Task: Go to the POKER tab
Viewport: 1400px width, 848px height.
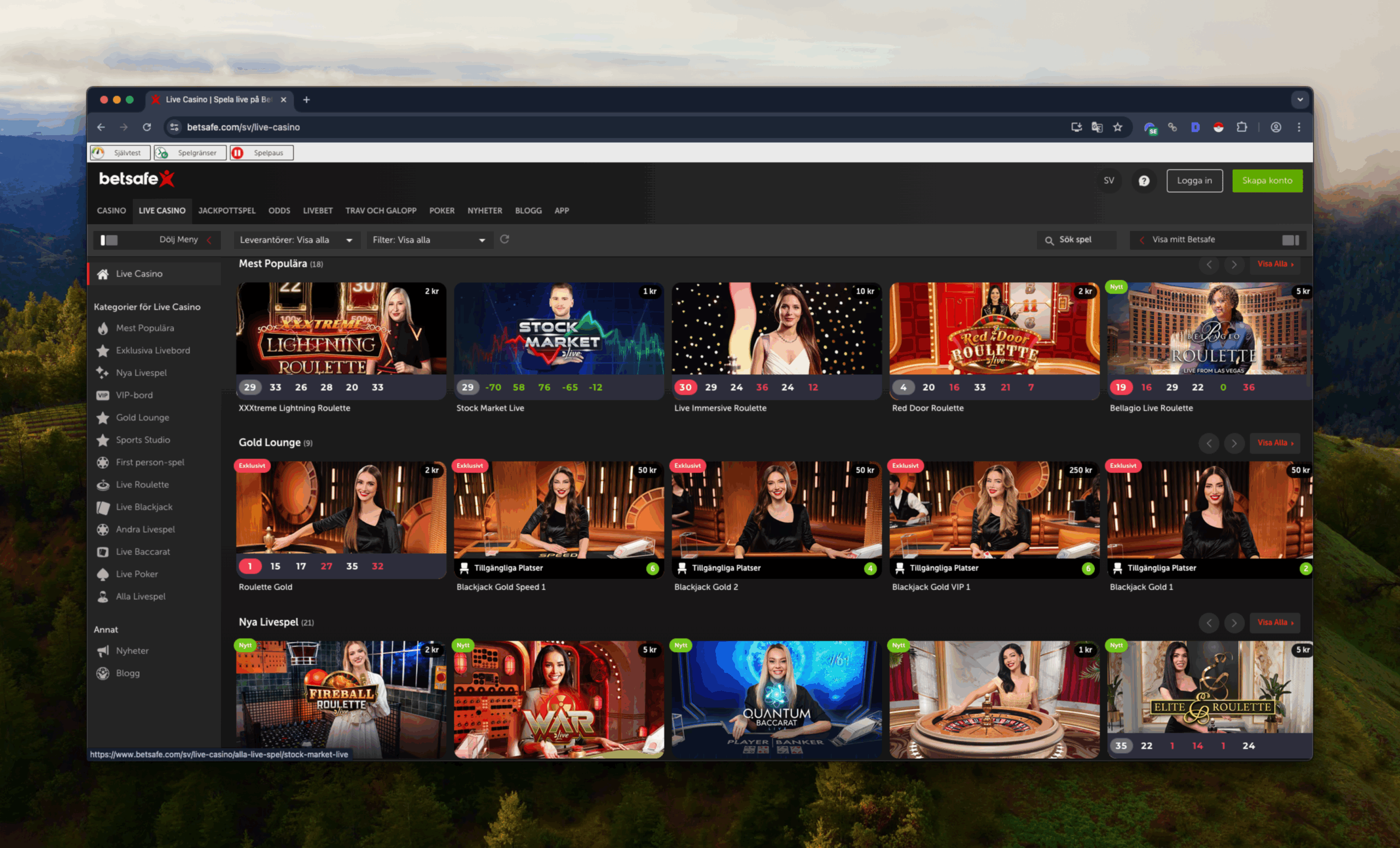Action: 441,211
